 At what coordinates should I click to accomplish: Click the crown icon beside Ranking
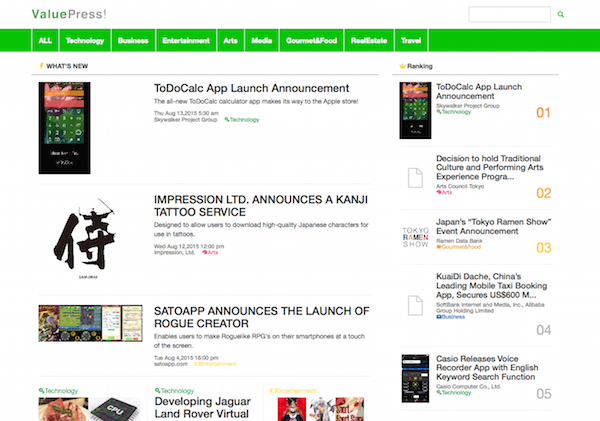point(402,66)
